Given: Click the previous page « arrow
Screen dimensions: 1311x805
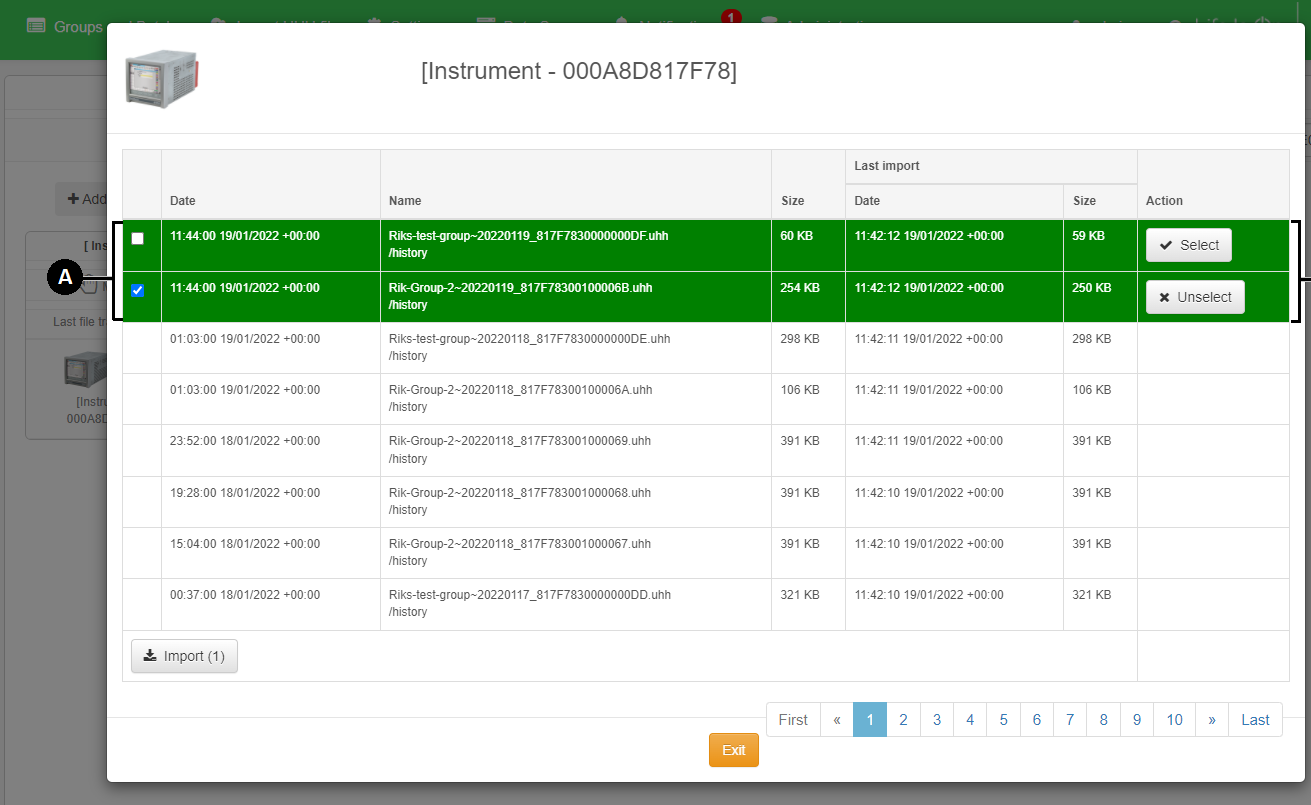Looking at the screenshot, I should pyautogui.click(x=836, y=720).
